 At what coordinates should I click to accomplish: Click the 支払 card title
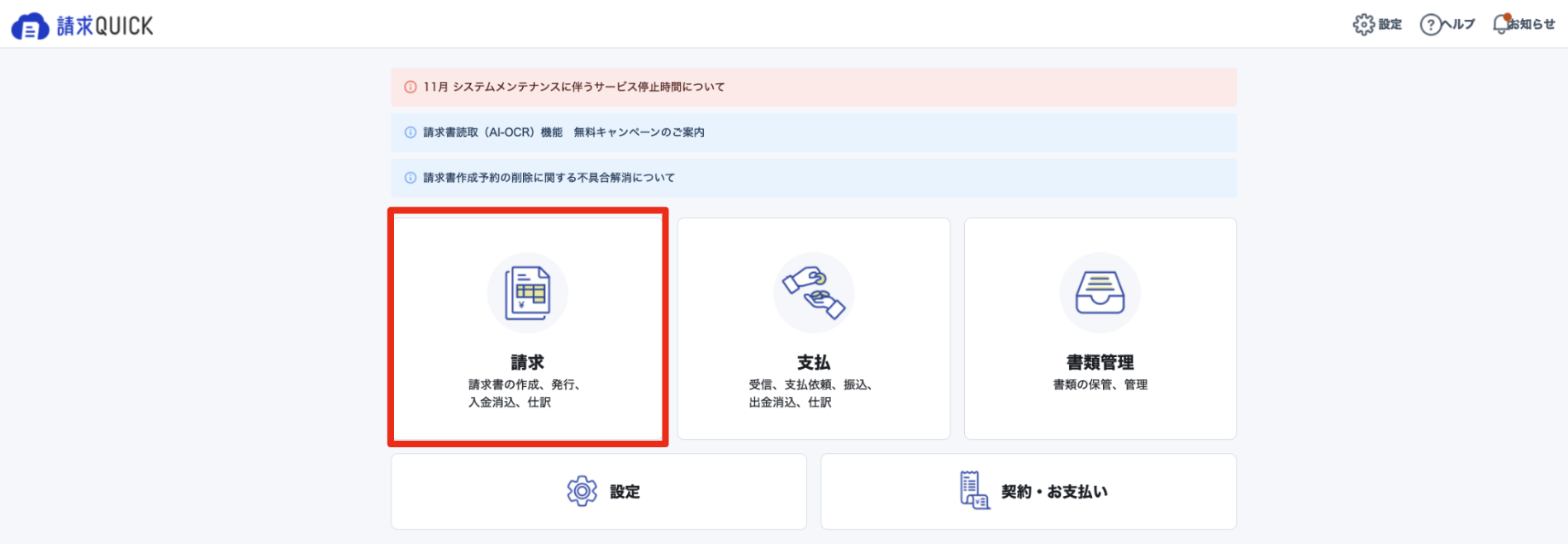click(814, 362)
